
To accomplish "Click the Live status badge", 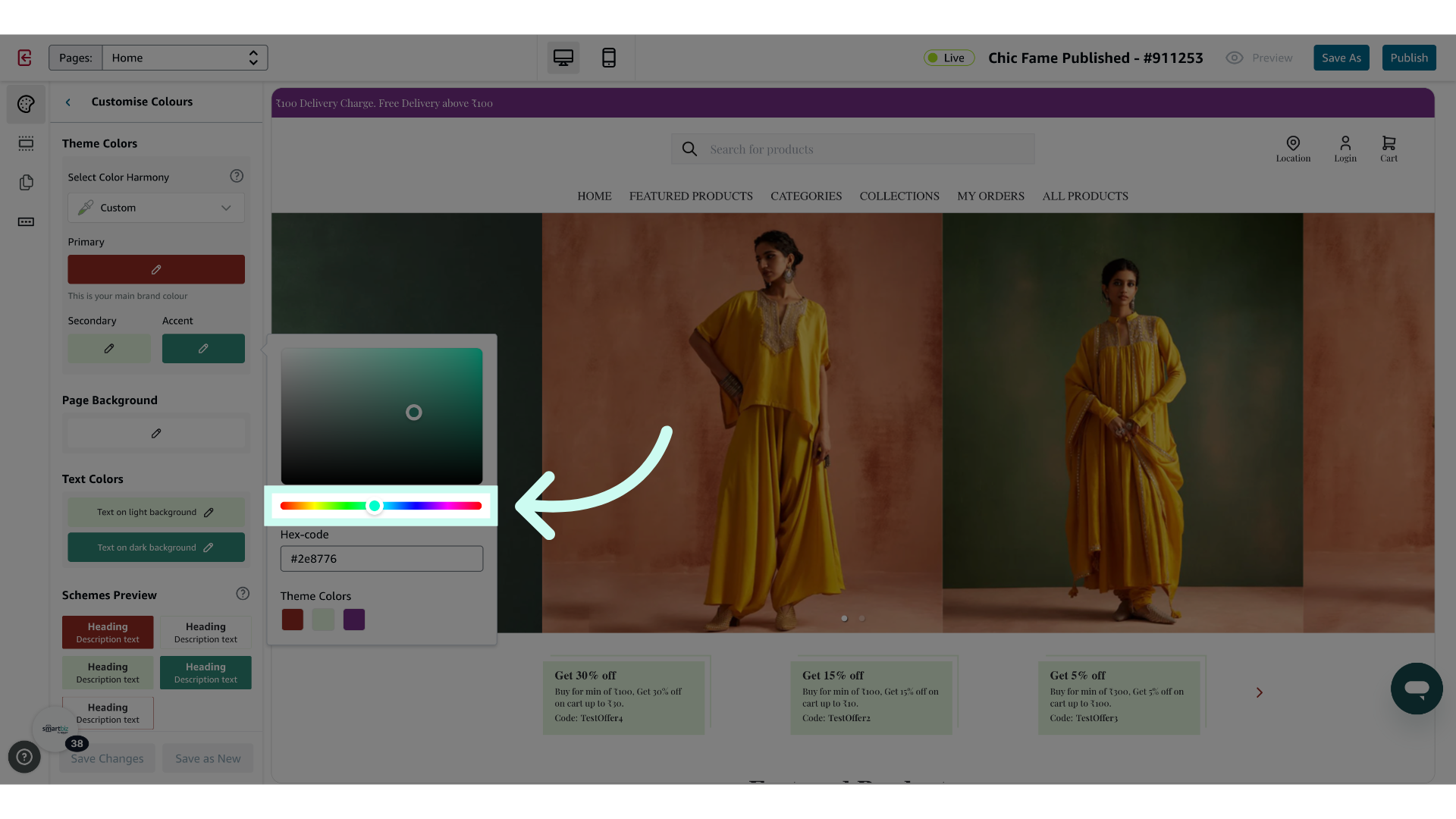I will coord(949,58).
